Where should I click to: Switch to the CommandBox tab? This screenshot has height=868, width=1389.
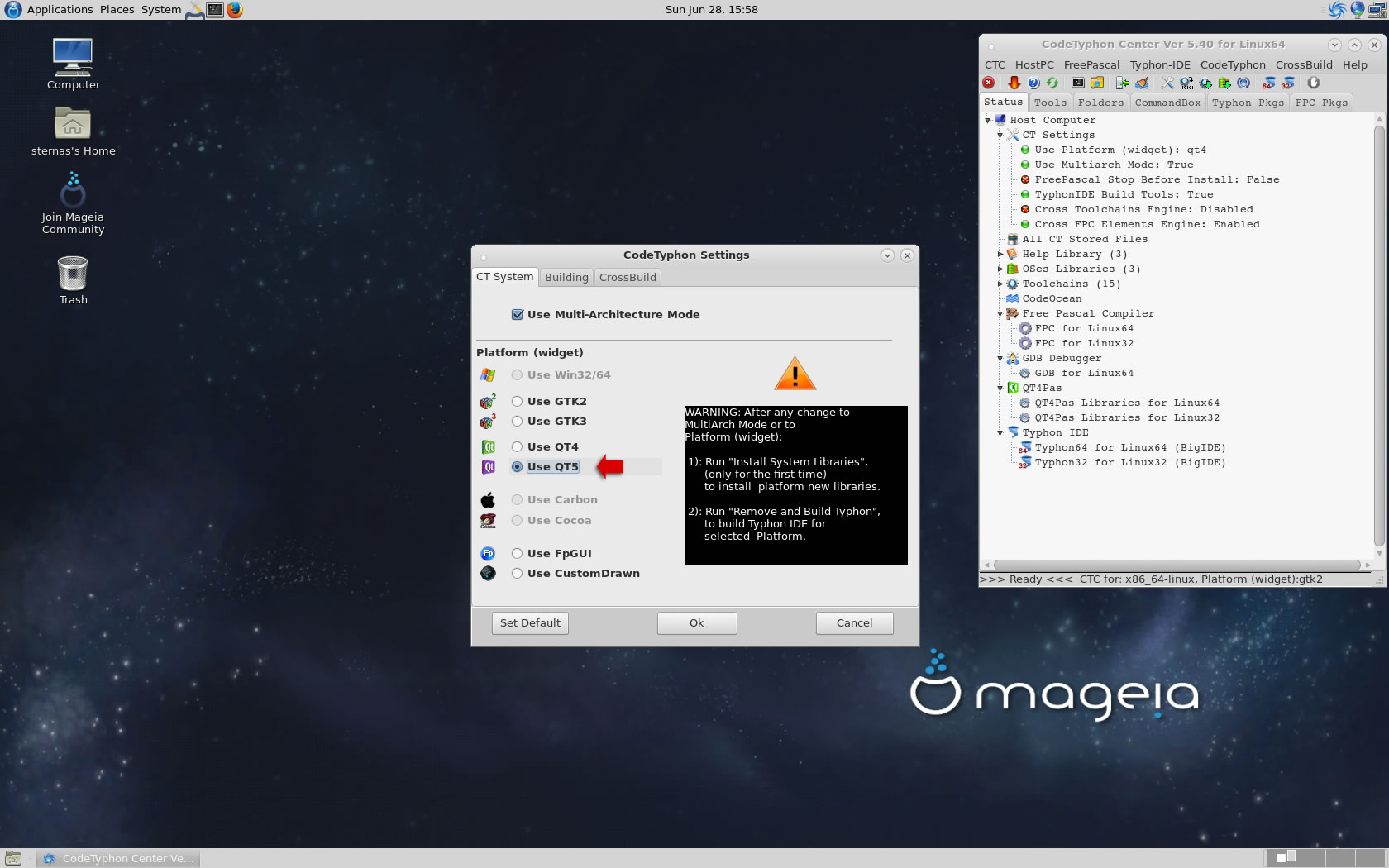(1167, 103)
